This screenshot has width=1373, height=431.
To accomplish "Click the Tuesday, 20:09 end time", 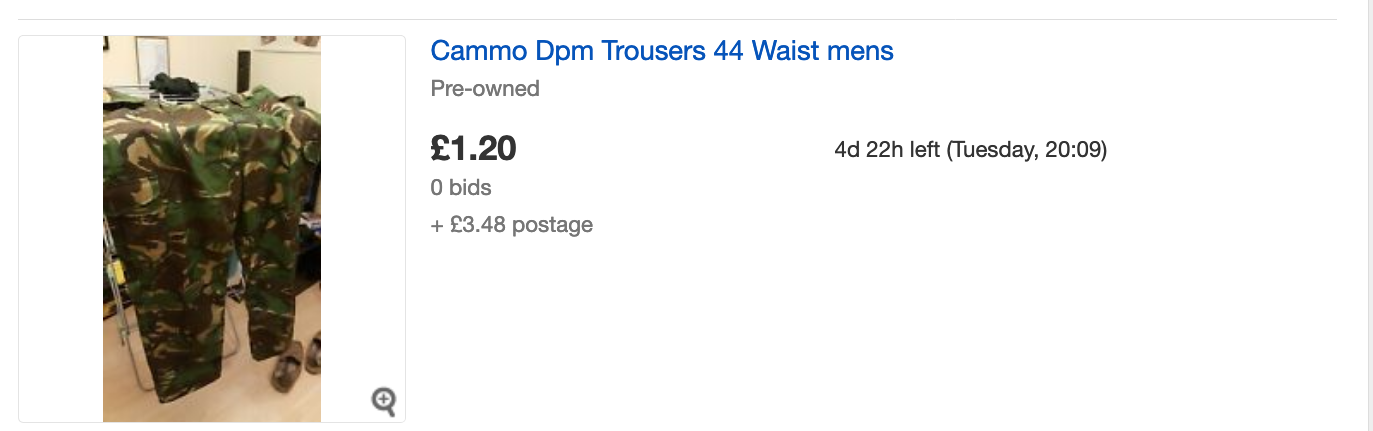I will click(x=1027, y=150).
